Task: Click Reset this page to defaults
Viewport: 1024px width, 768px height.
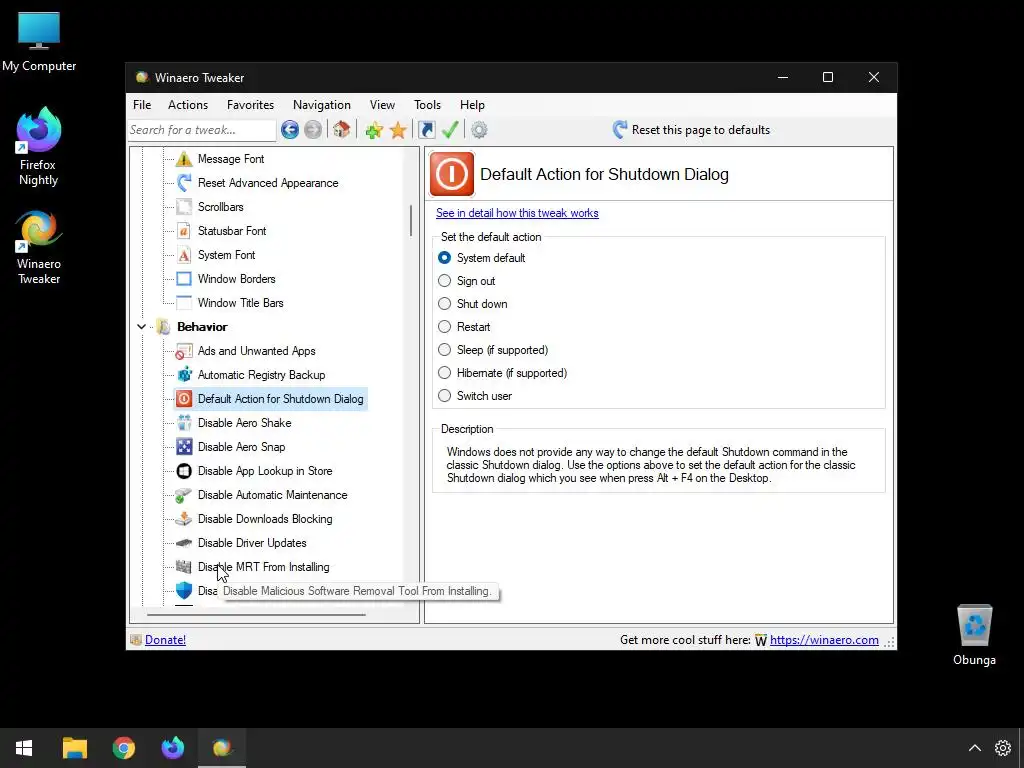Action: click(x=692, y=130)
